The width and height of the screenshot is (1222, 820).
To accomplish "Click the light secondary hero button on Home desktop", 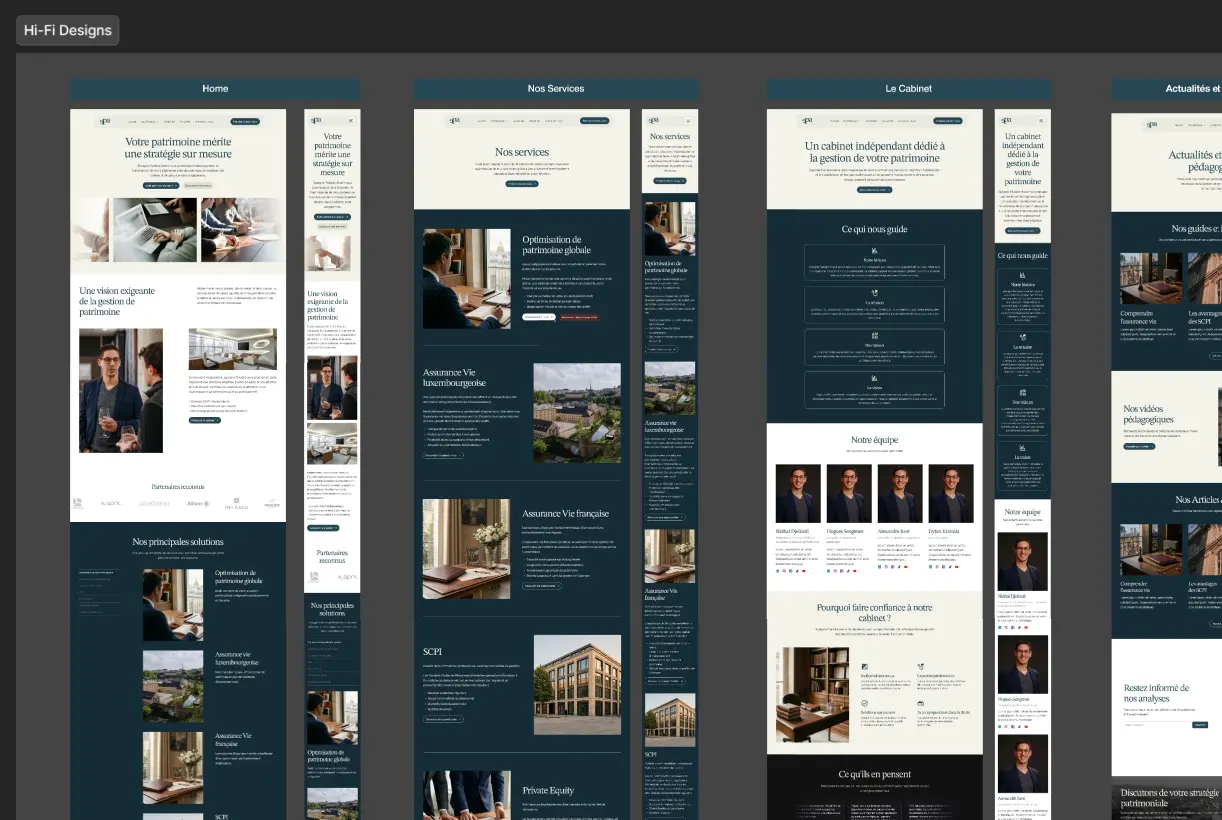I will [198, 185].
